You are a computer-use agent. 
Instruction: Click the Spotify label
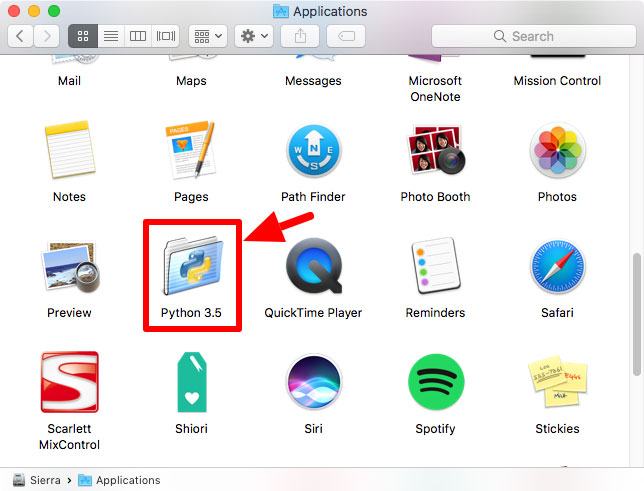435,429
